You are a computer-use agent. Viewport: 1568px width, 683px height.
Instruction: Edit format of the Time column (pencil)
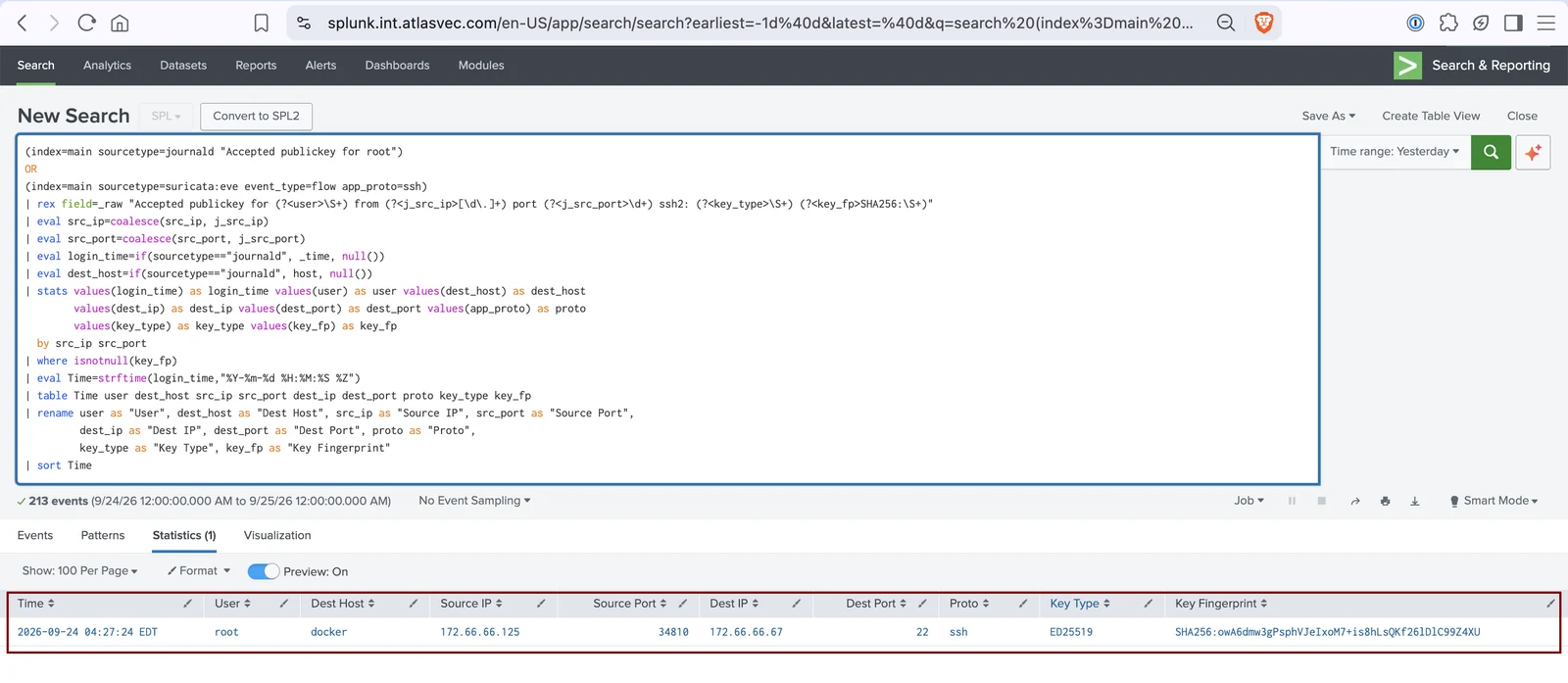tap(187, 604)
